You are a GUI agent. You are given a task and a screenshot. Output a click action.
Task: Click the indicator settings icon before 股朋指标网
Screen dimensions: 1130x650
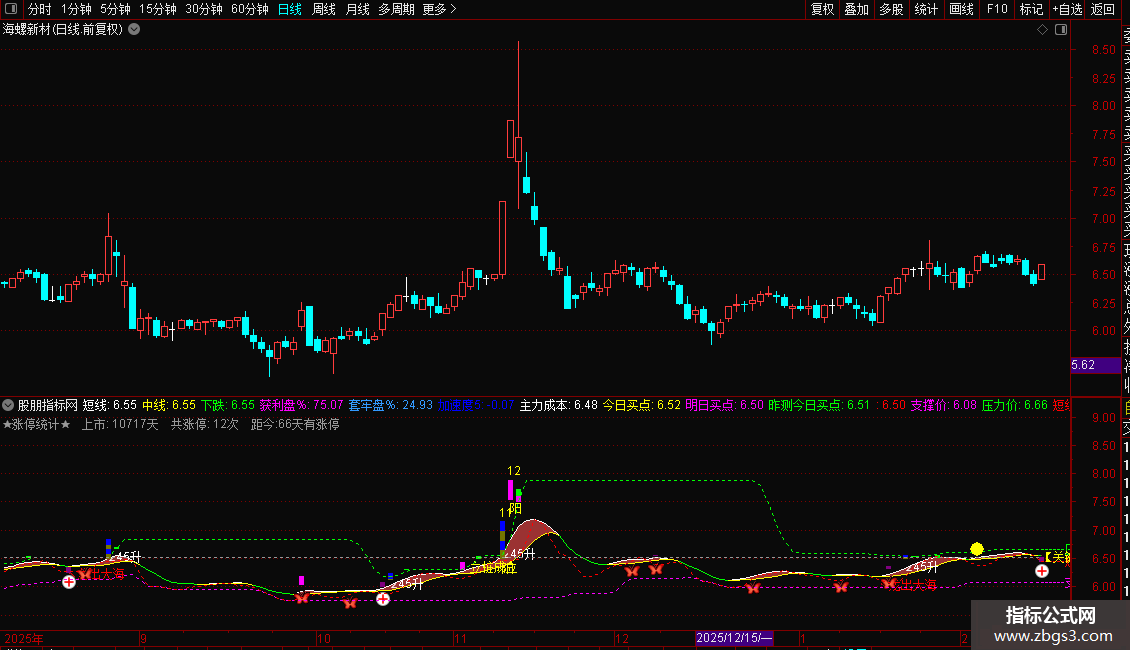(x=8, y=405)
